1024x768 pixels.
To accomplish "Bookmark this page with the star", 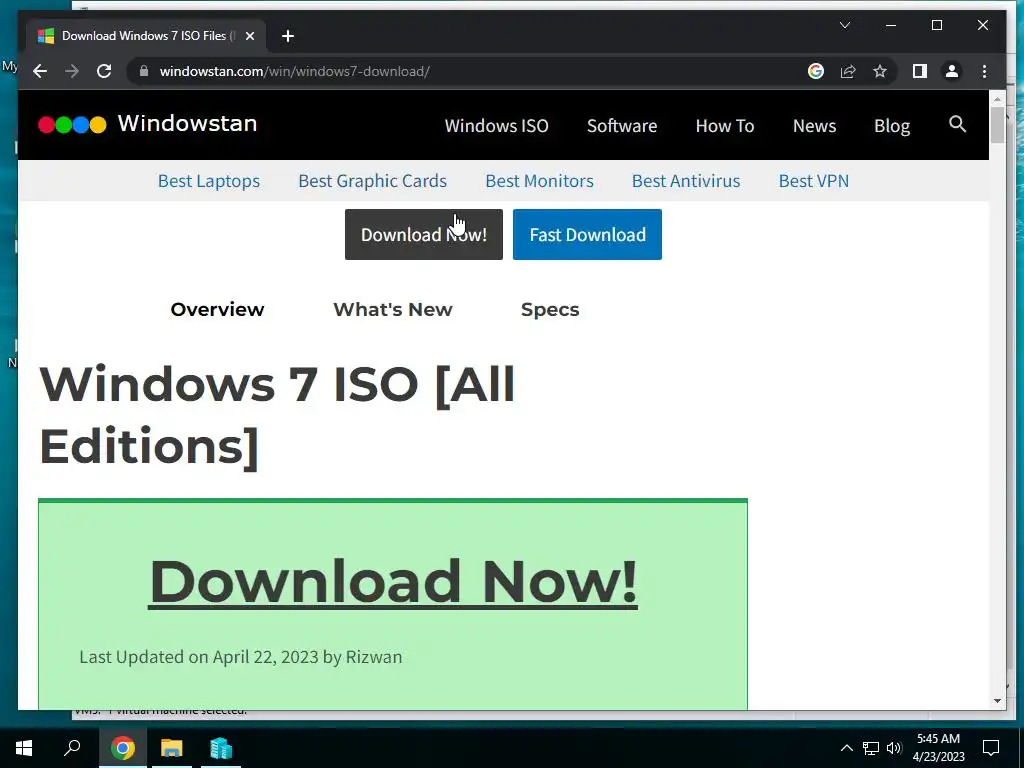I will pyautogui.click(x=880, y=71).
